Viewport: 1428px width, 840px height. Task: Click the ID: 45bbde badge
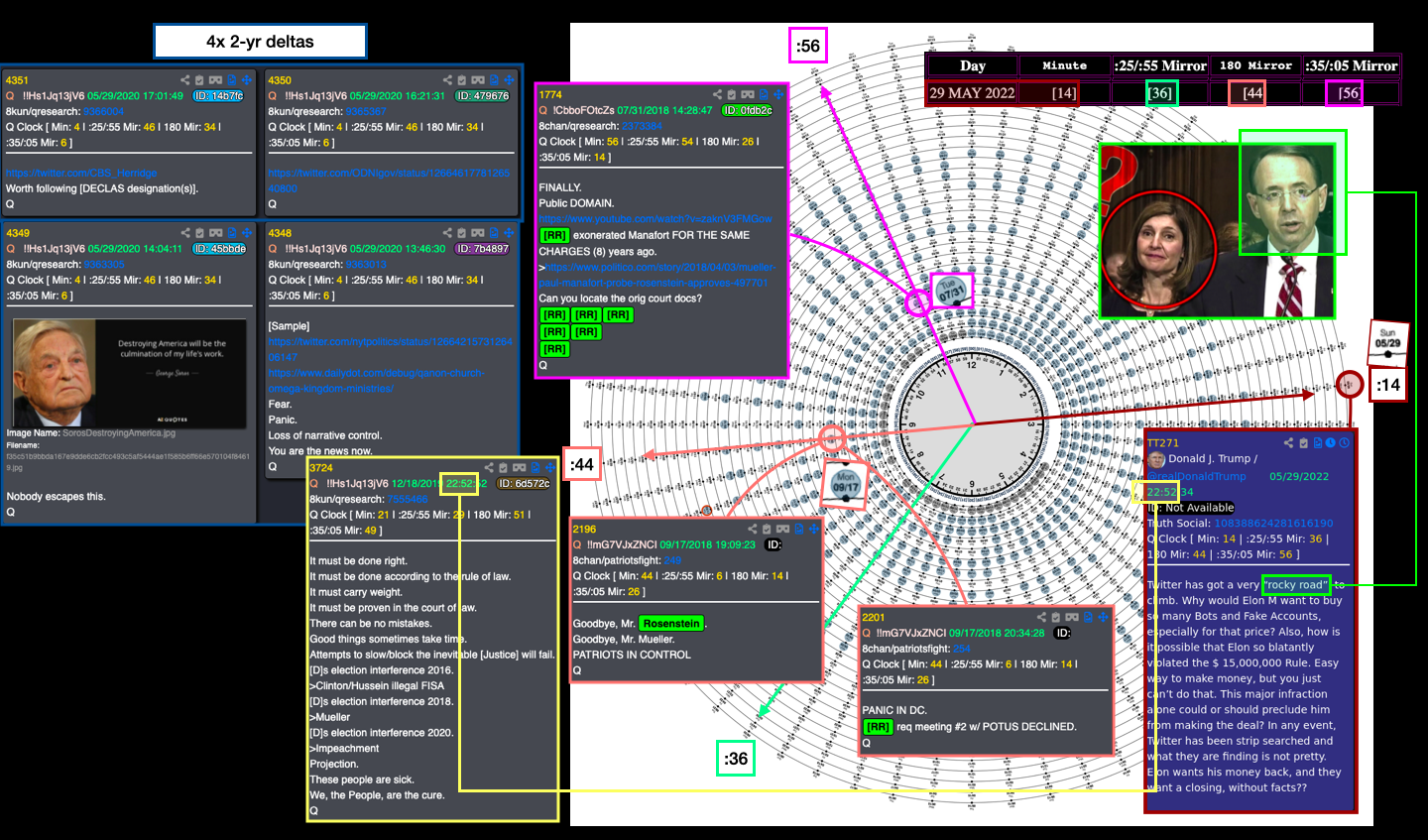click(219, 248)
